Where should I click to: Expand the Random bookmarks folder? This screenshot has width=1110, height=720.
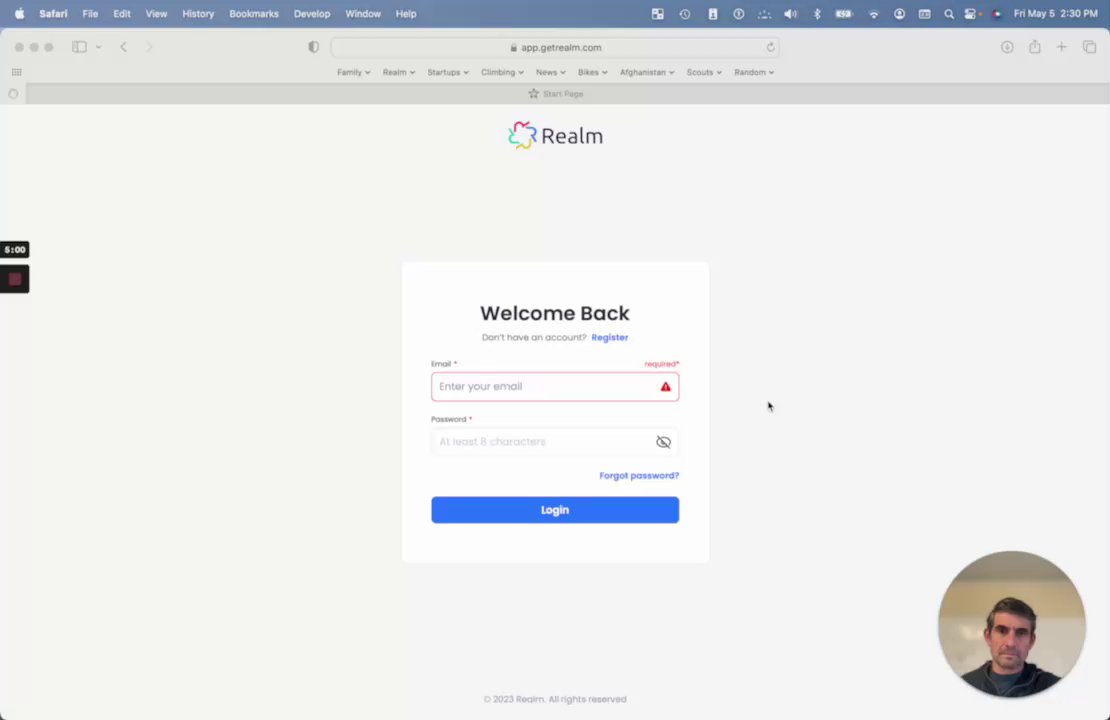(753, 72)
